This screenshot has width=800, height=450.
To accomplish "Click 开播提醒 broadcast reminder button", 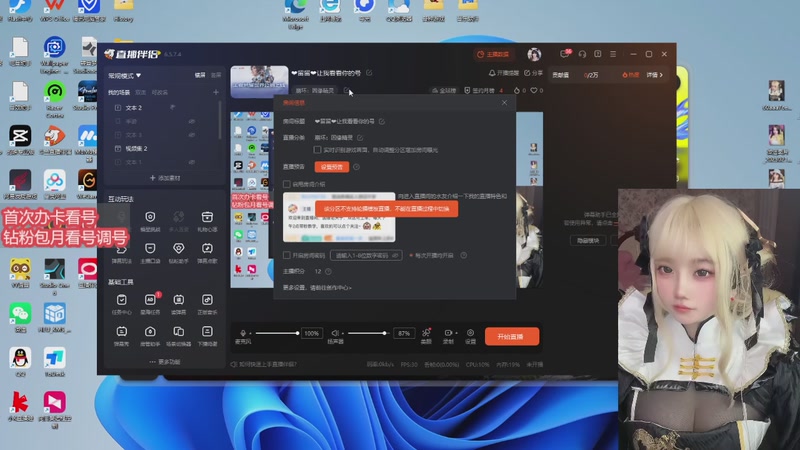I will [504, 73].
